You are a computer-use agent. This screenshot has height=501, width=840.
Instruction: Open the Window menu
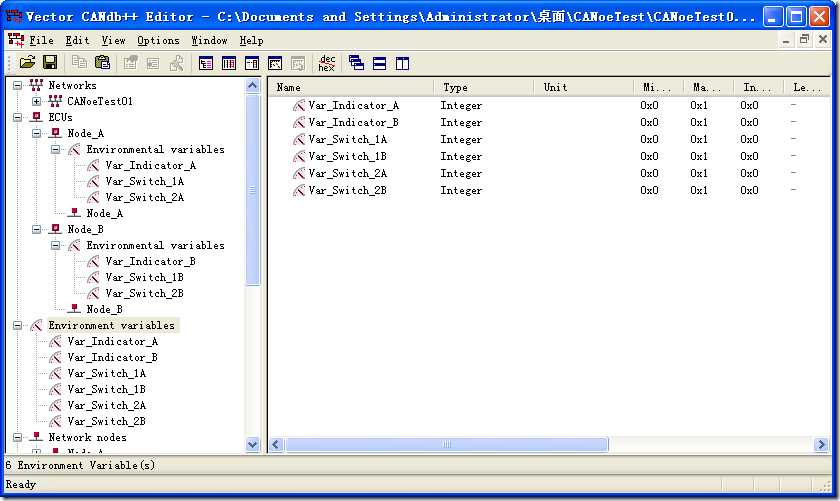click(209, 40)
